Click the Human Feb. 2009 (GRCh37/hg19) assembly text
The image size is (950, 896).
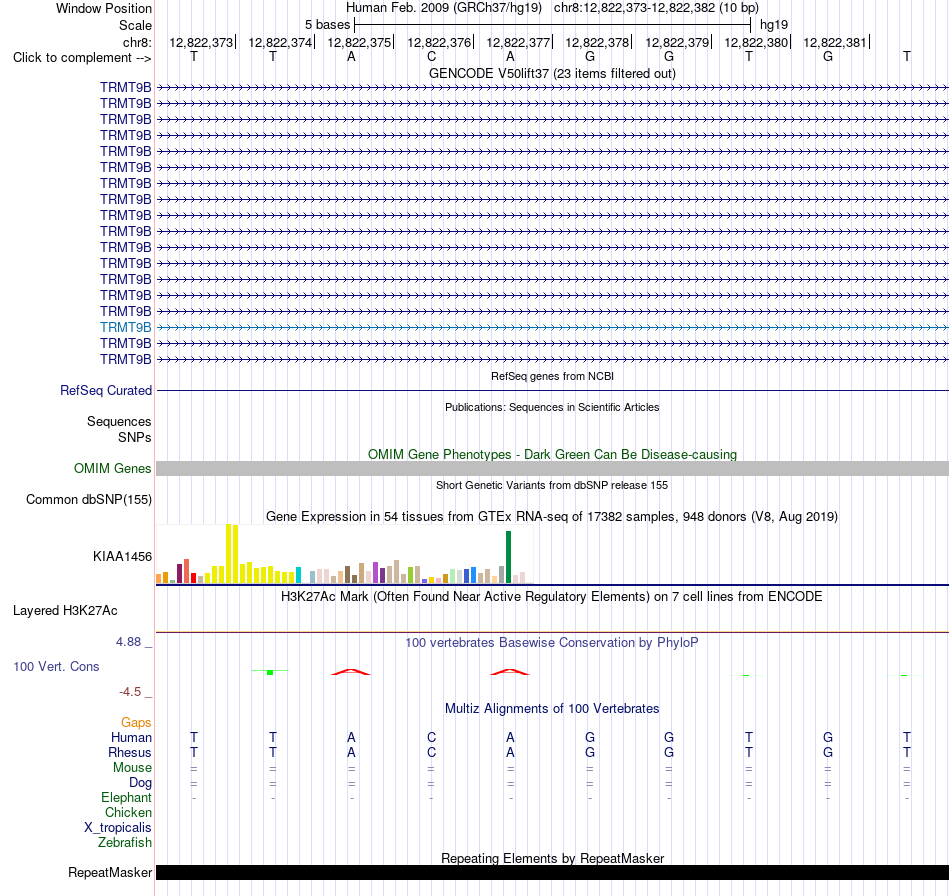443,8
